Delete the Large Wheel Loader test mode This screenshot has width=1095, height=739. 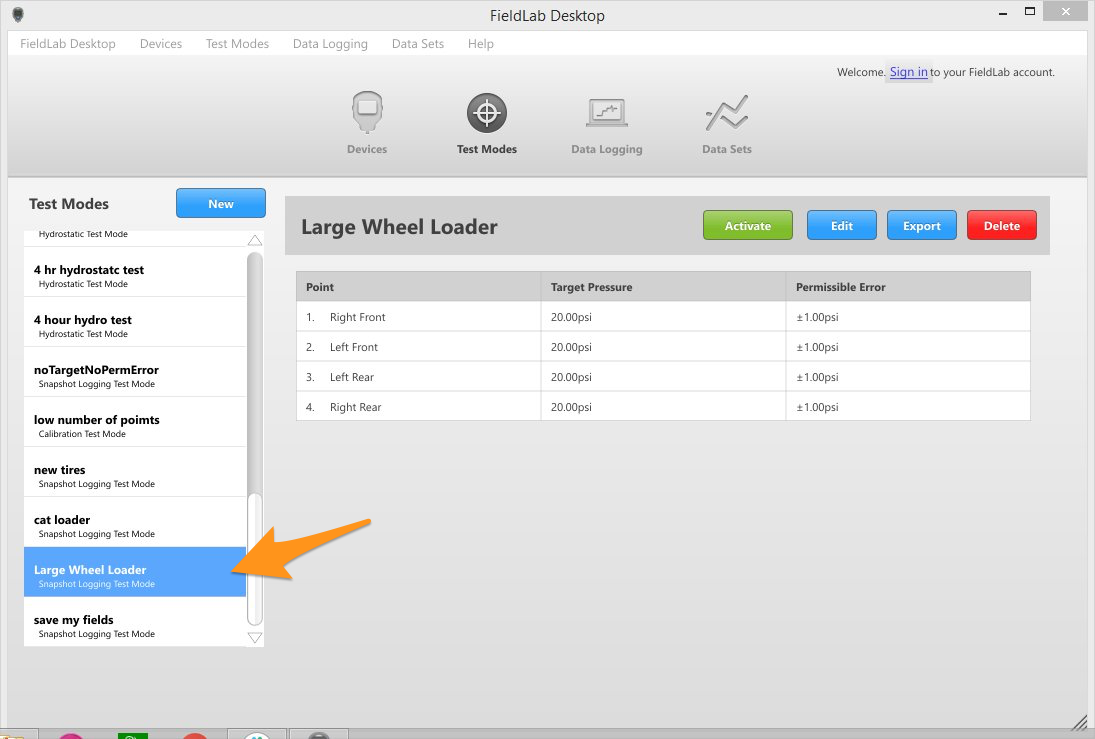click(1001, 226)
